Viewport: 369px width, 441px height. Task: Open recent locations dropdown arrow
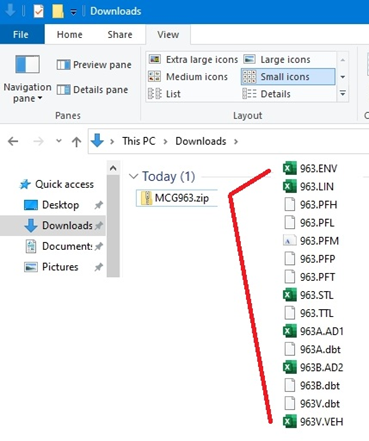(59, 141)
